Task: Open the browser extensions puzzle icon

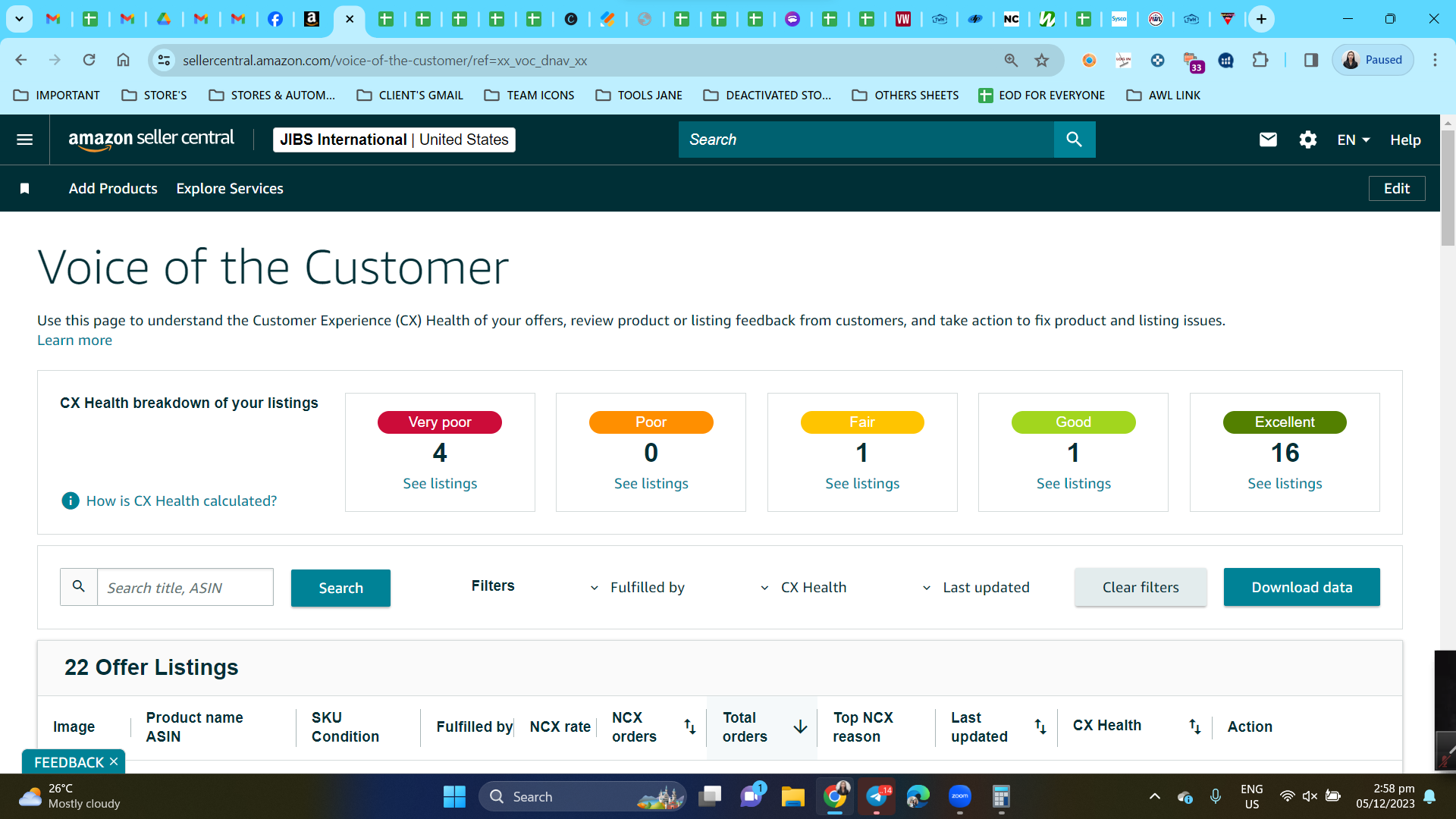Action: click(1260, 60)
